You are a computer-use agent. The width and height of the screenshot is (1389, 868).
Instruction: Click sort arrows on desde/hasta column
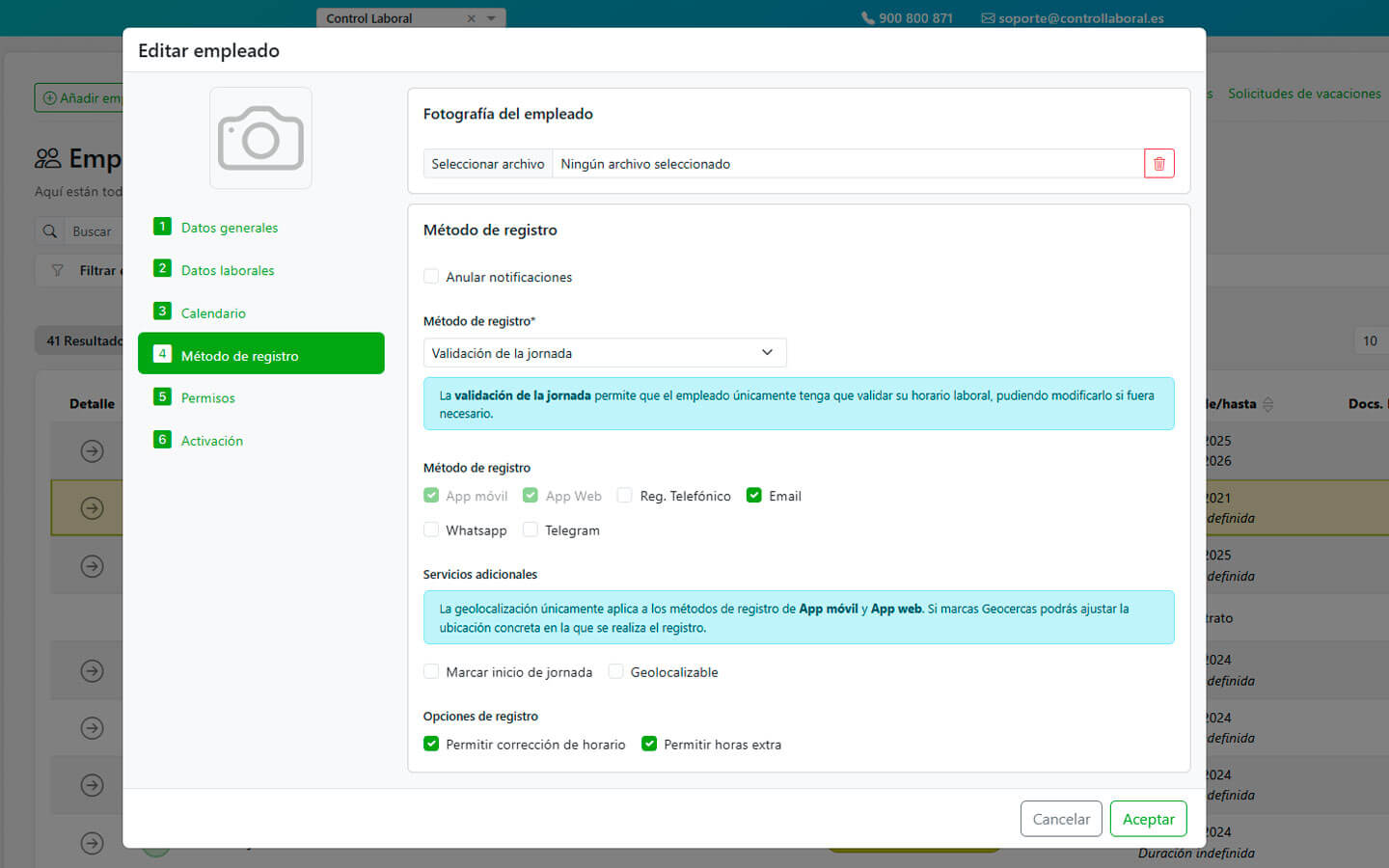click(x=1268, y=404)
